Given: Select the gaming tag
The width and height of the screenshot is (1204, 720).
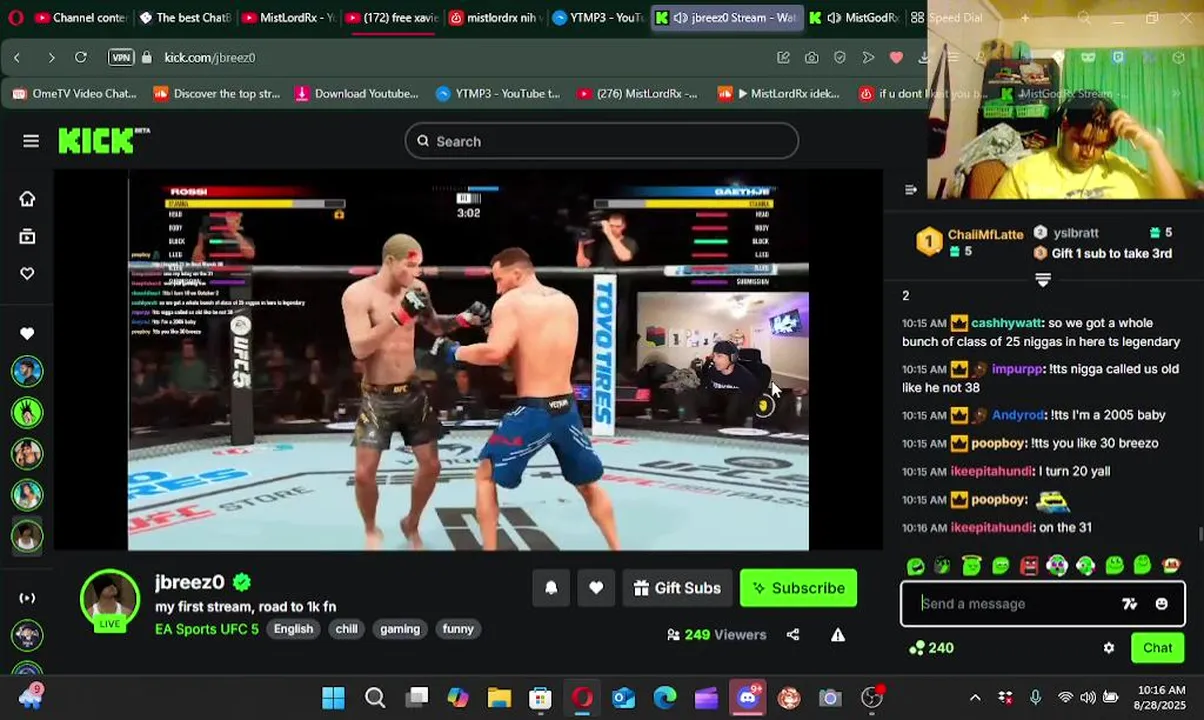Looking at the screenshot, I should pos(400,629).
